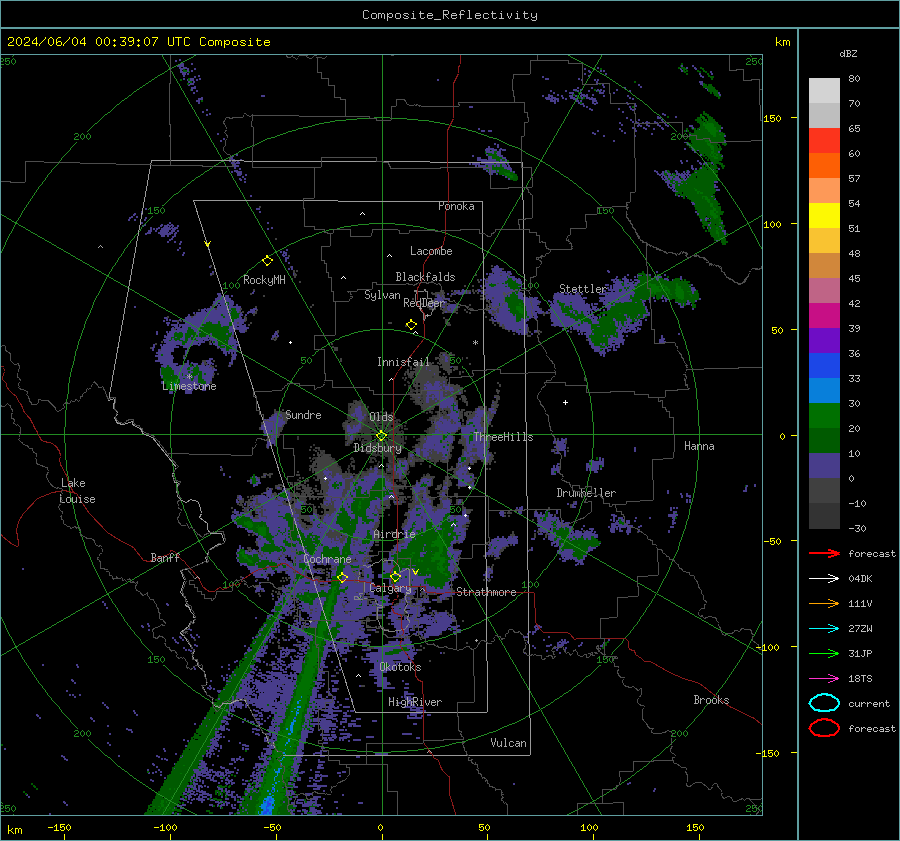900x841 pixels.
Task: Click the Brooks label on the map
Action: pyautogui.click(x=711, y=700)
